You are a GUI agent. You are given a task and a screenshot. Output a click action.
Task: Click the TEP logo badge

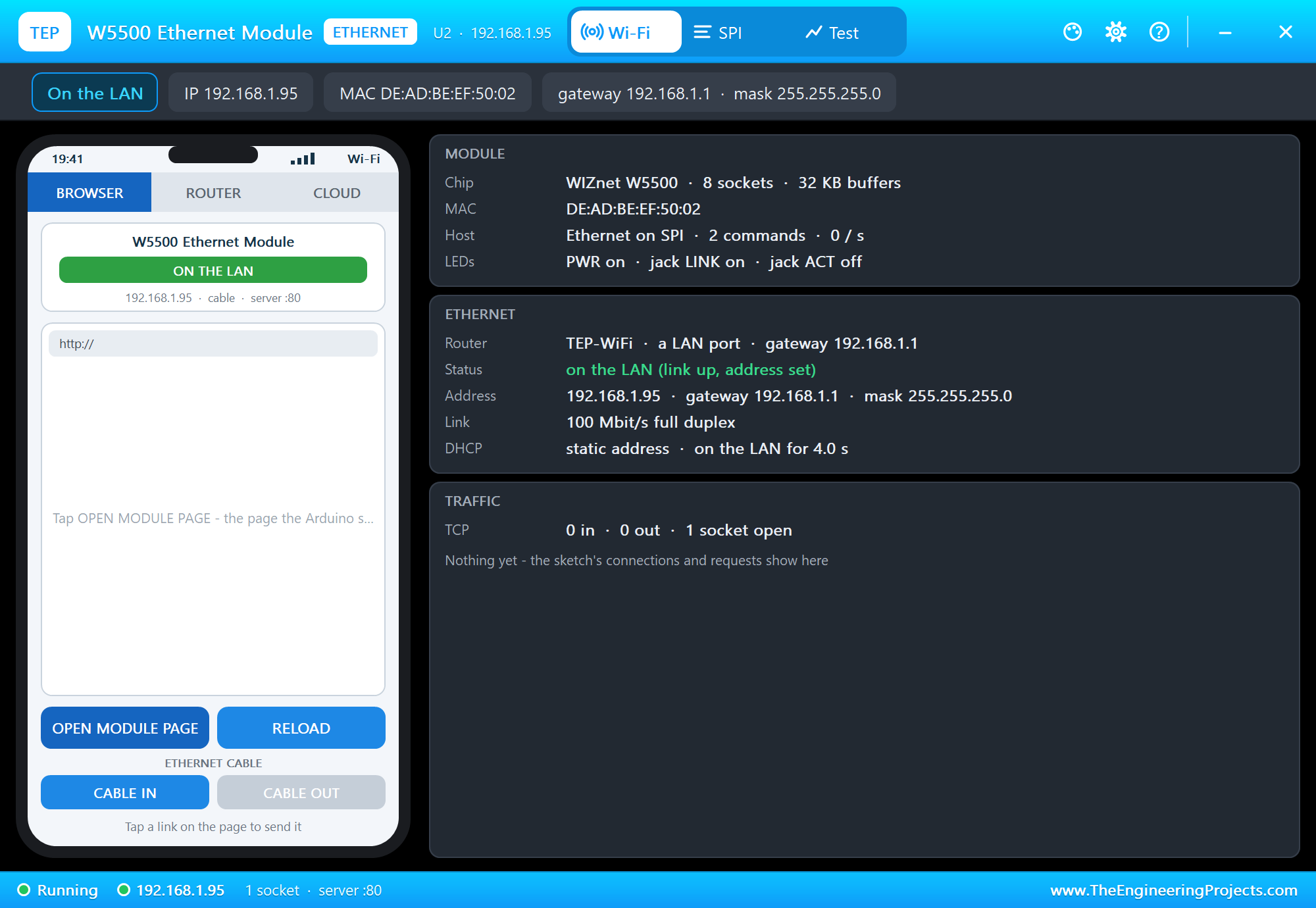pyautogui.click(x=45, y=32)
